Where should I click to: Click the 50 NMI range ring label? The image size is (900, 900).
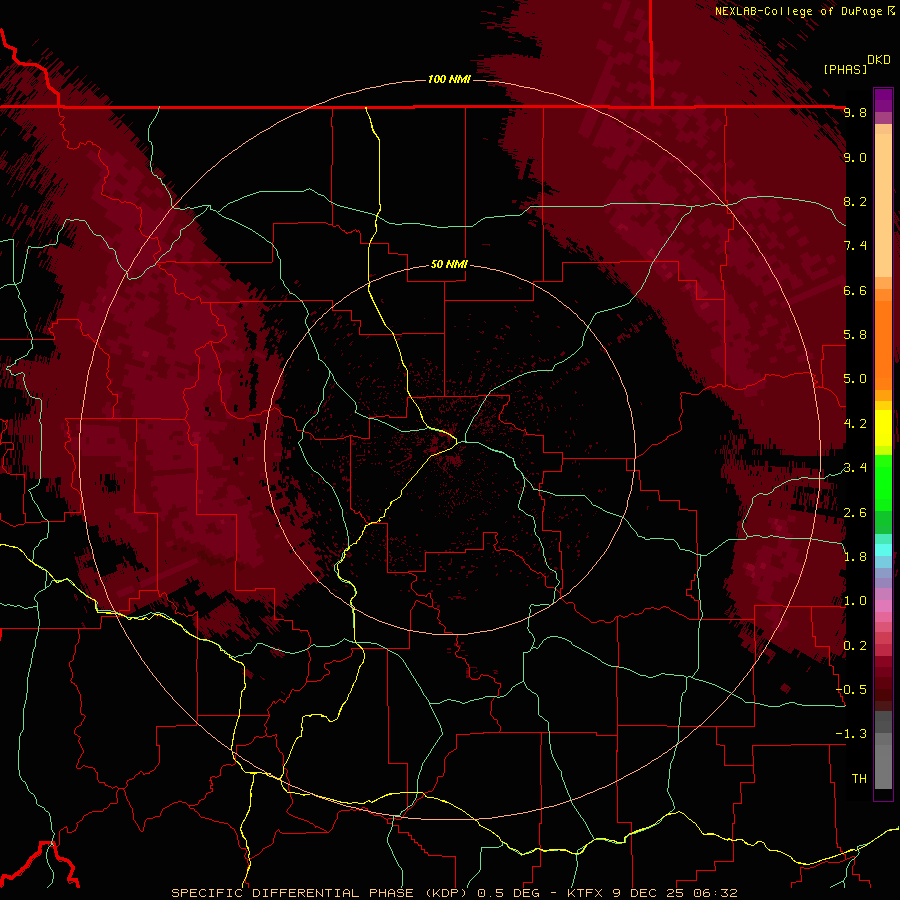449,264
